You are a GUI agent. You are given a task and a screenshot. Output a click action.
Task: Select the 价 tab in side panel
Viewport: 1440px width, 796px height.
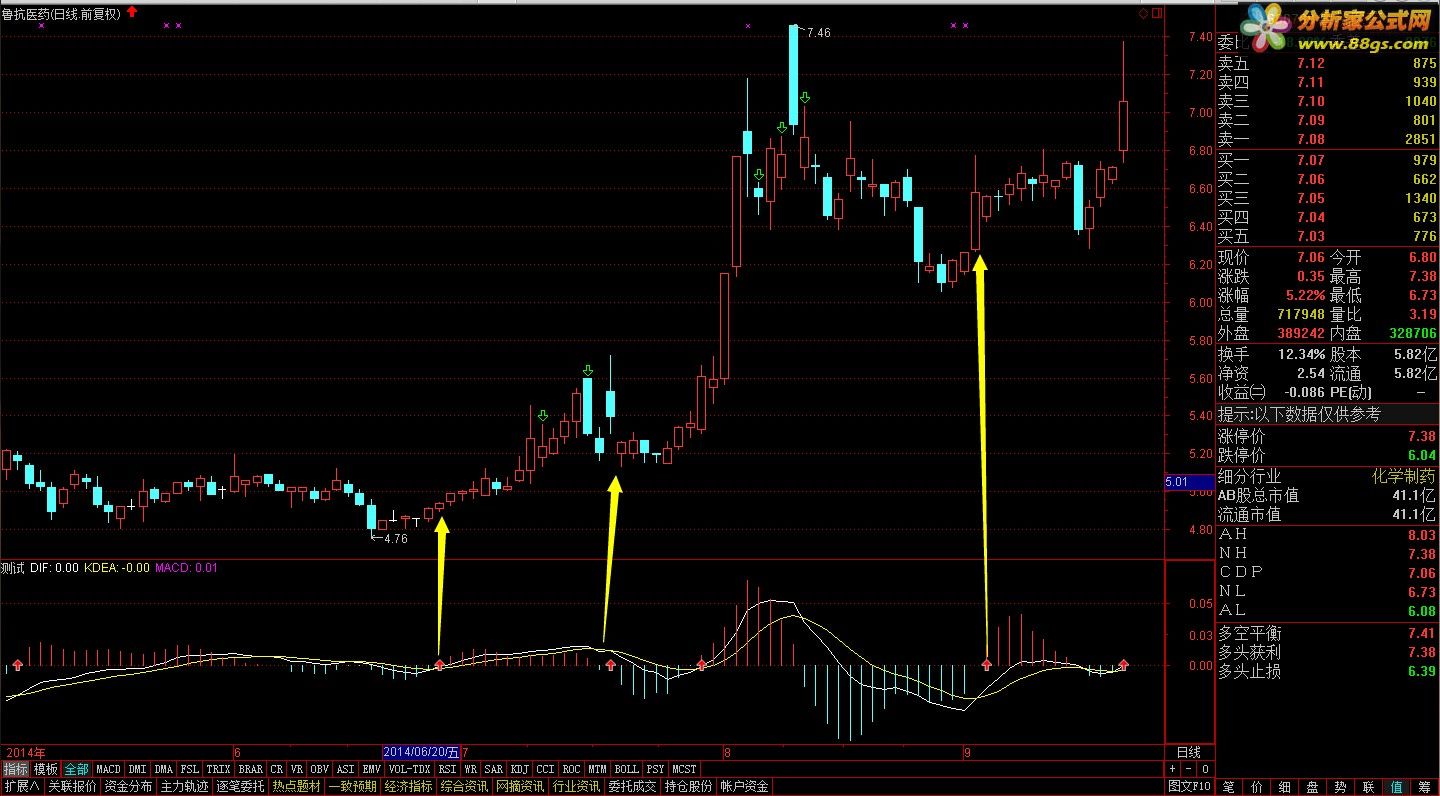click(x=1256, y=787)
